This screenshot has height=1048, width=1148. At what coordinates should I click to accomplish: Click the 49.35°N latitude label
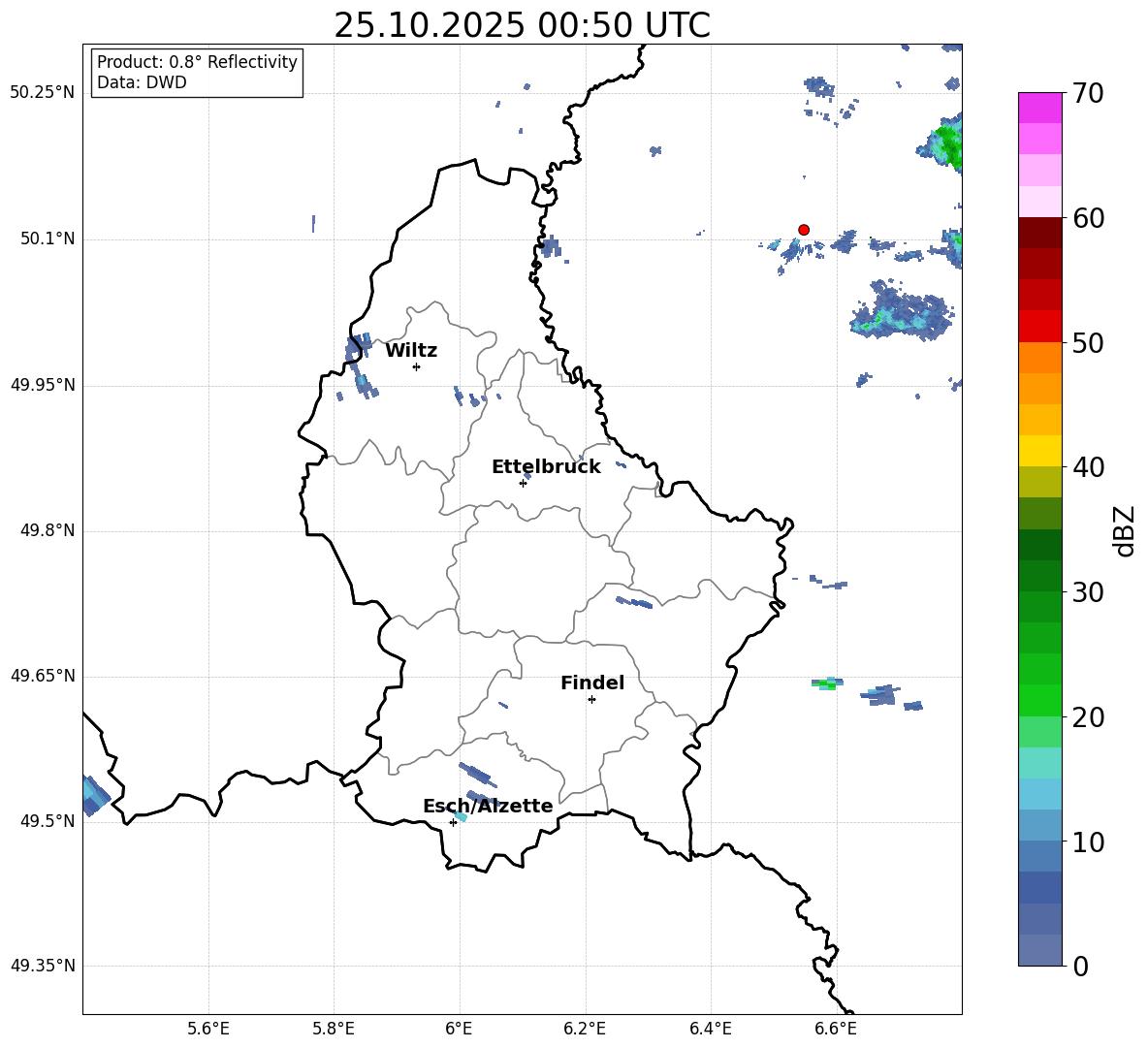coord(43,966)
